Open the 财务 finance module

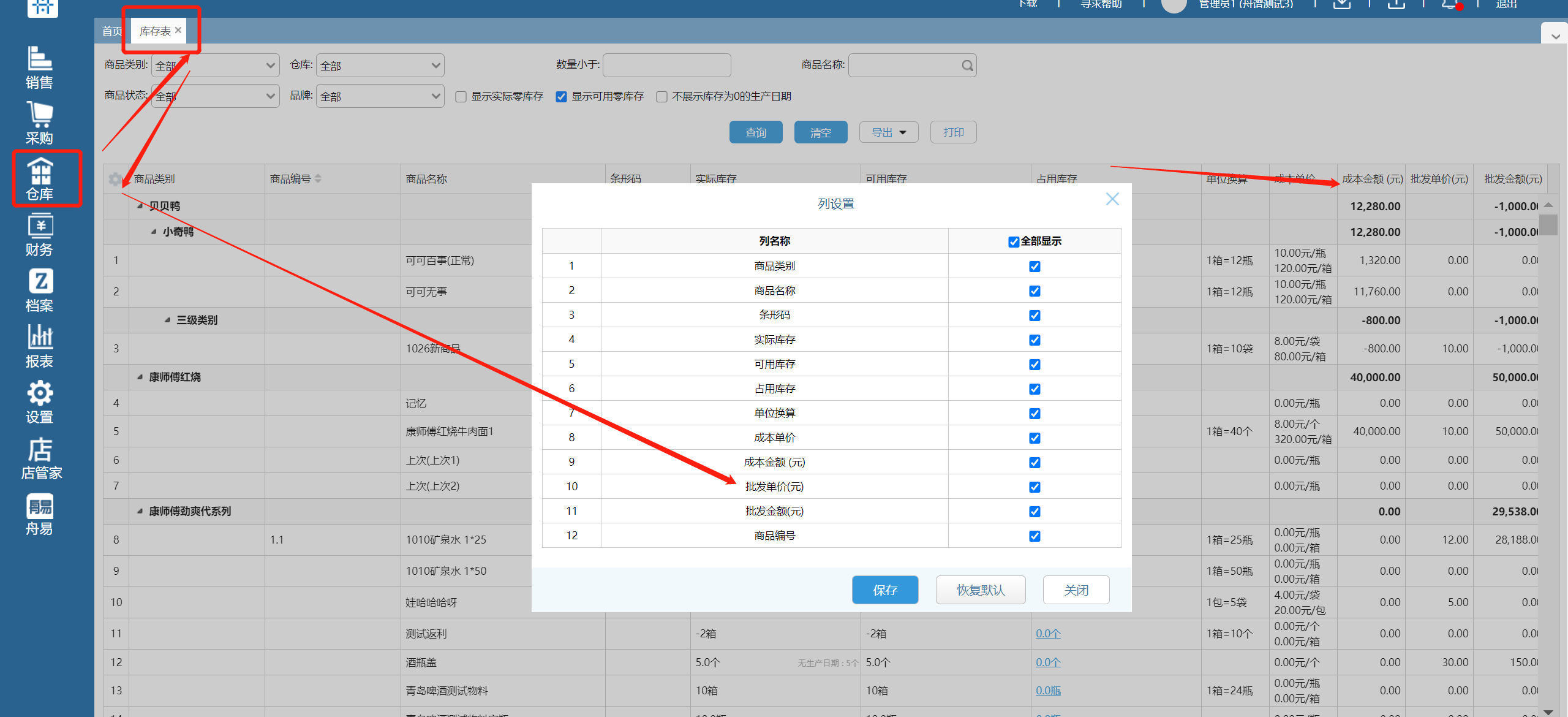coord(40,234)
